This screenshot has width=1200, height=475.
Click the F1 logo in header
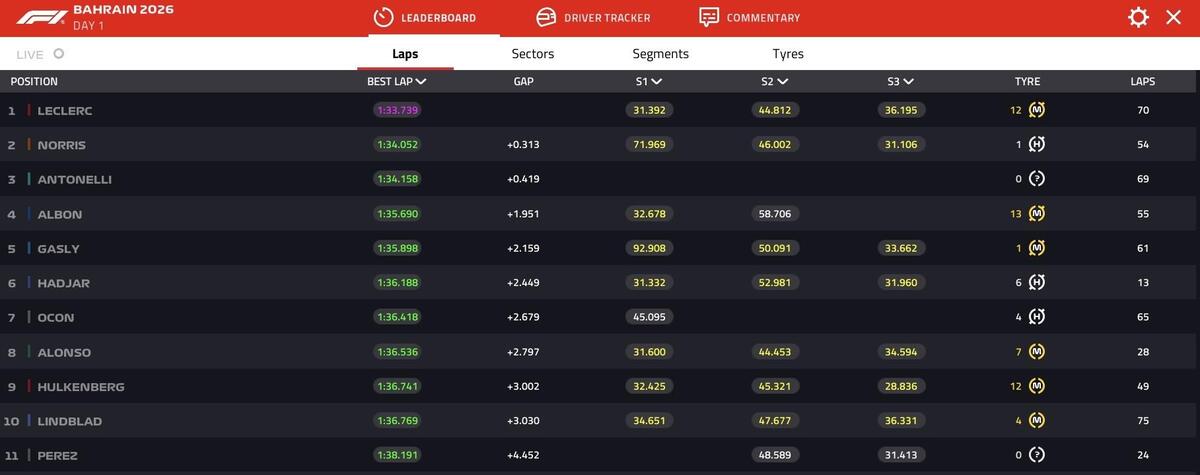point(42,17)
